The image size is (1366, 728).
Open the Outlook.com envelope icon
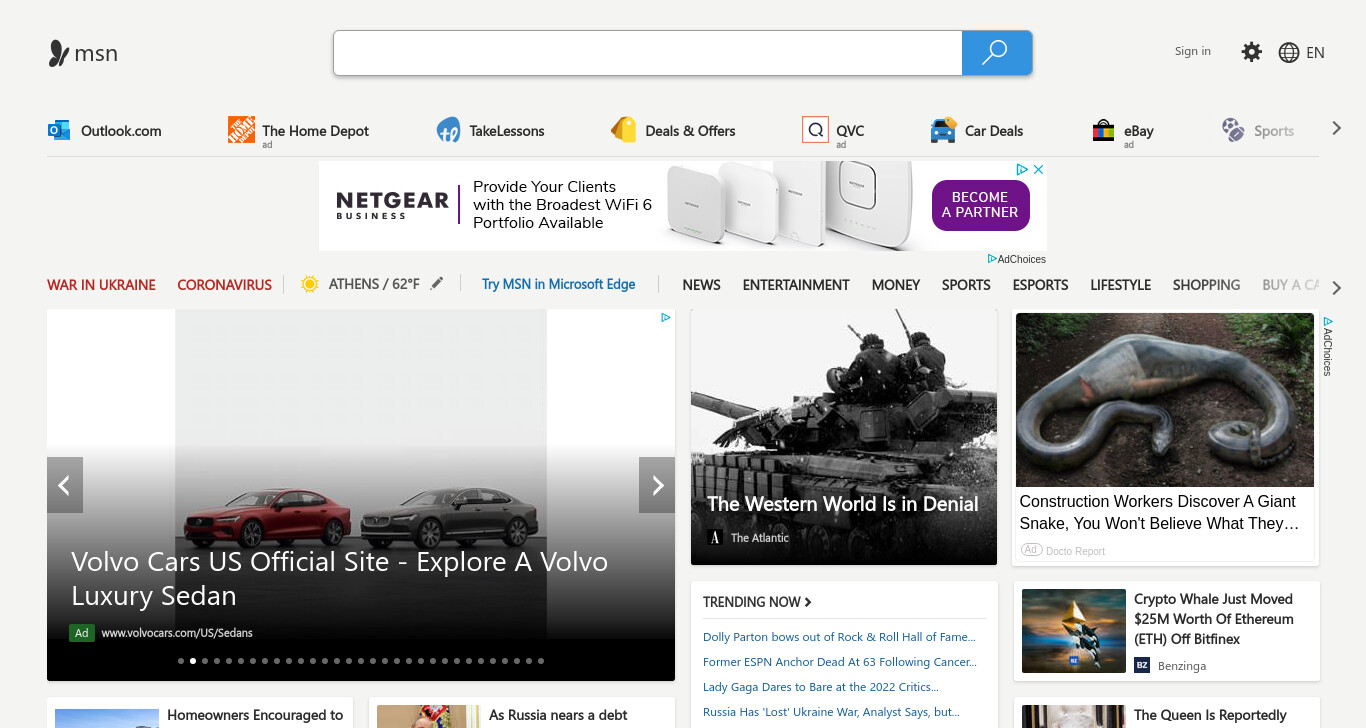pos(59,130)
